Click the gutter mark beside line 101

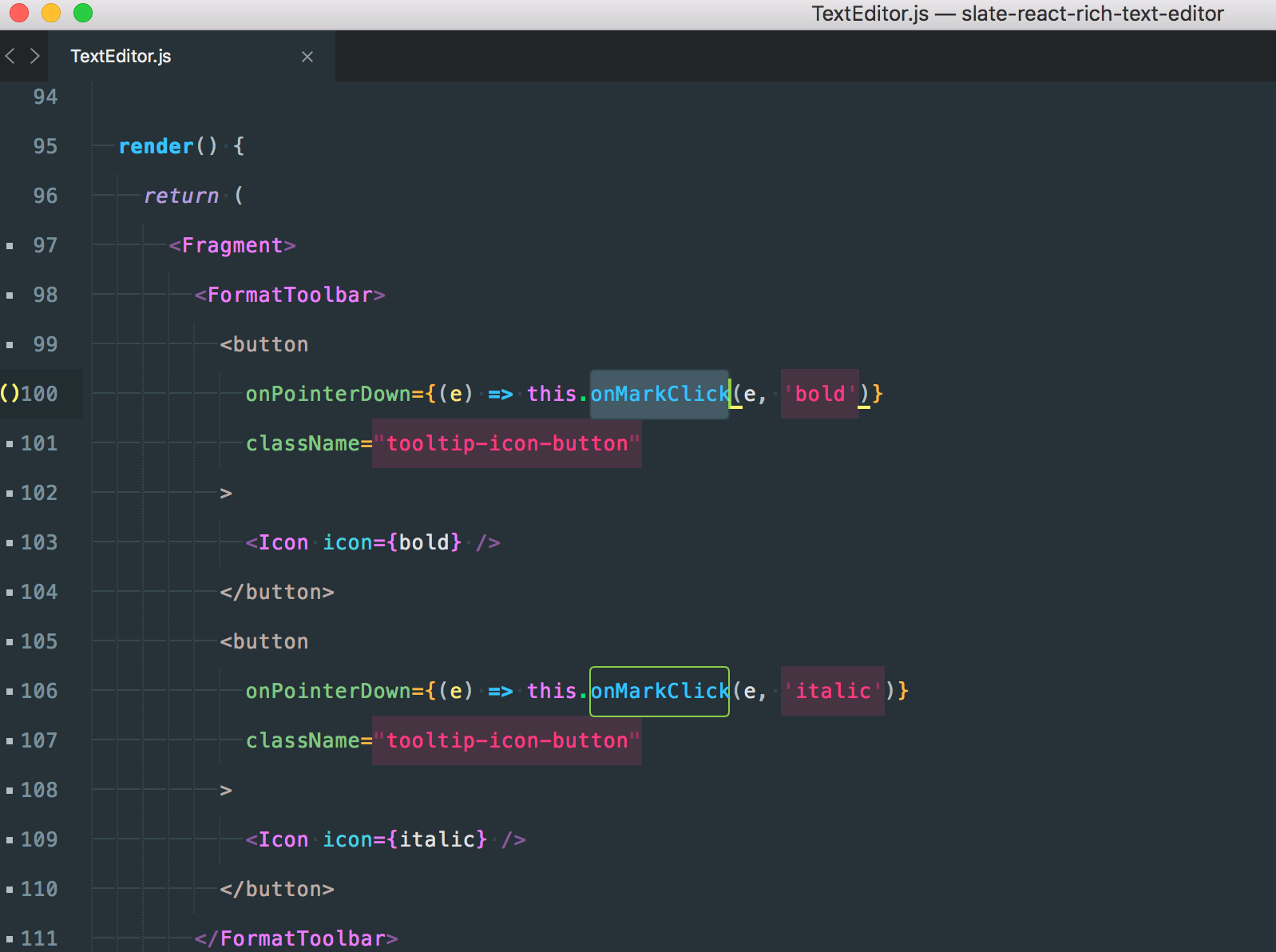point(10,444)
